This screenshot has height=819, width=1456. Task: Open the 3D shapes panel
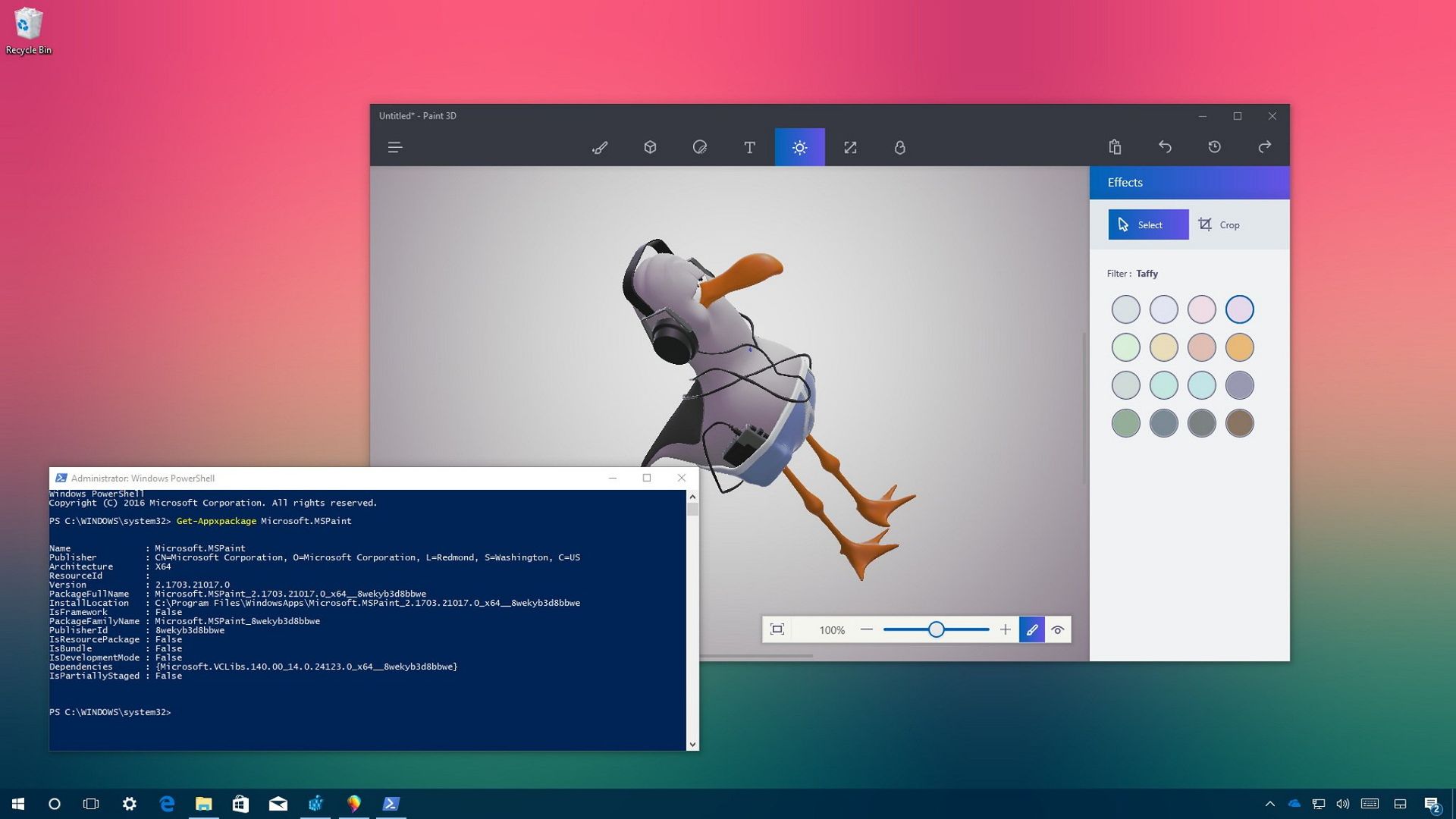pyautogui.click(x=650, y=147)
